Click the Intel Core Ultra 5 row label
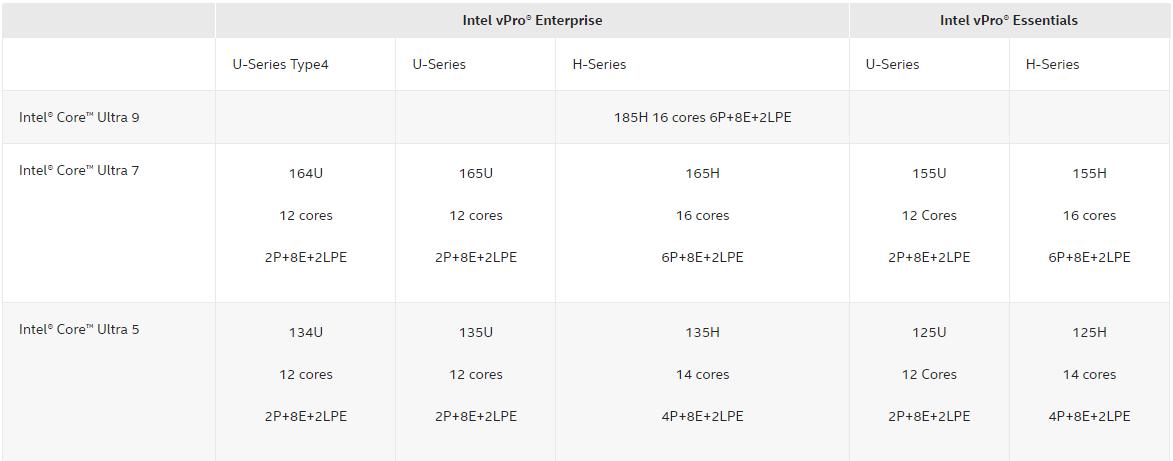 coord(79,329)
